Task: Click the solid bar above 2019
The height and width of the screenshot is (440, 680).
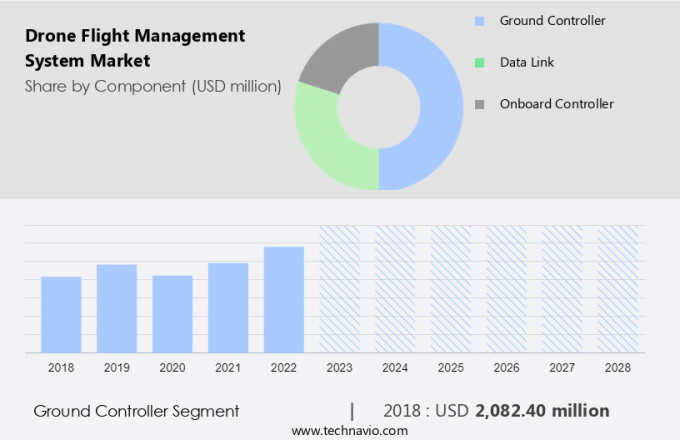Action: pyautogui.click(x=117, y=308)
